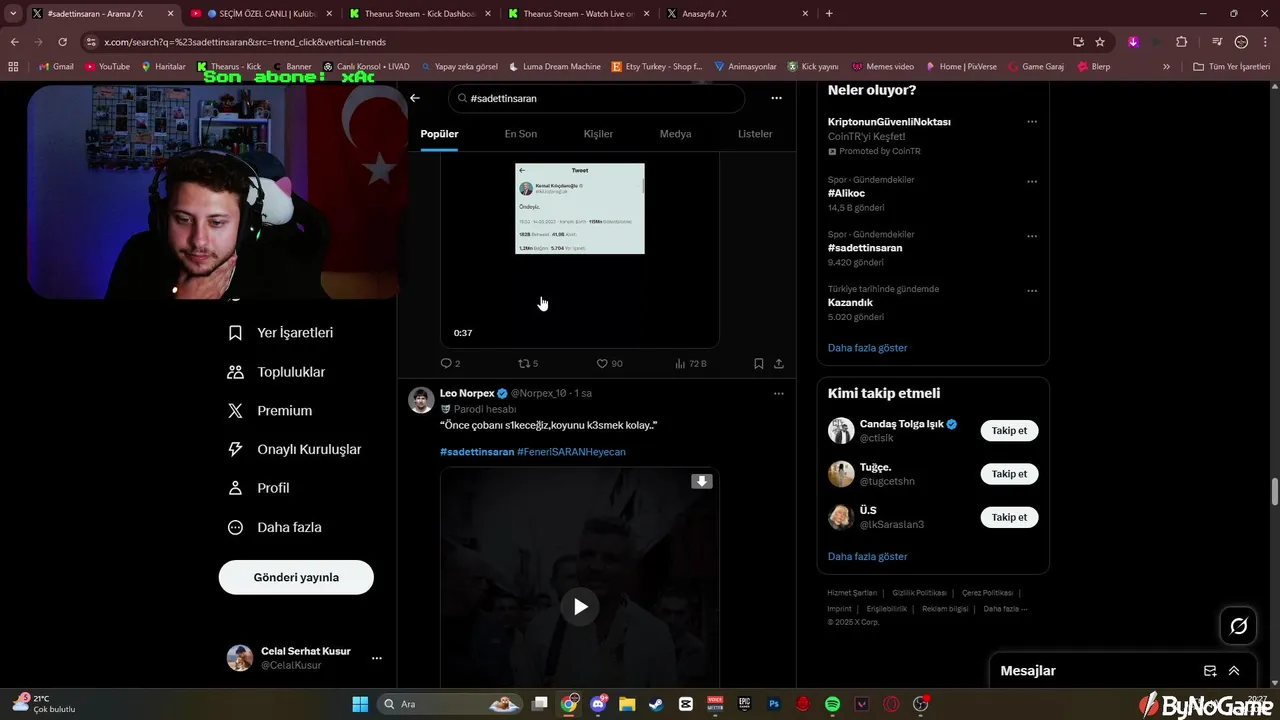Open more options for #Alikoc trend
This screenshot has width=1280, height=720.
click(x=1032, y=182)
